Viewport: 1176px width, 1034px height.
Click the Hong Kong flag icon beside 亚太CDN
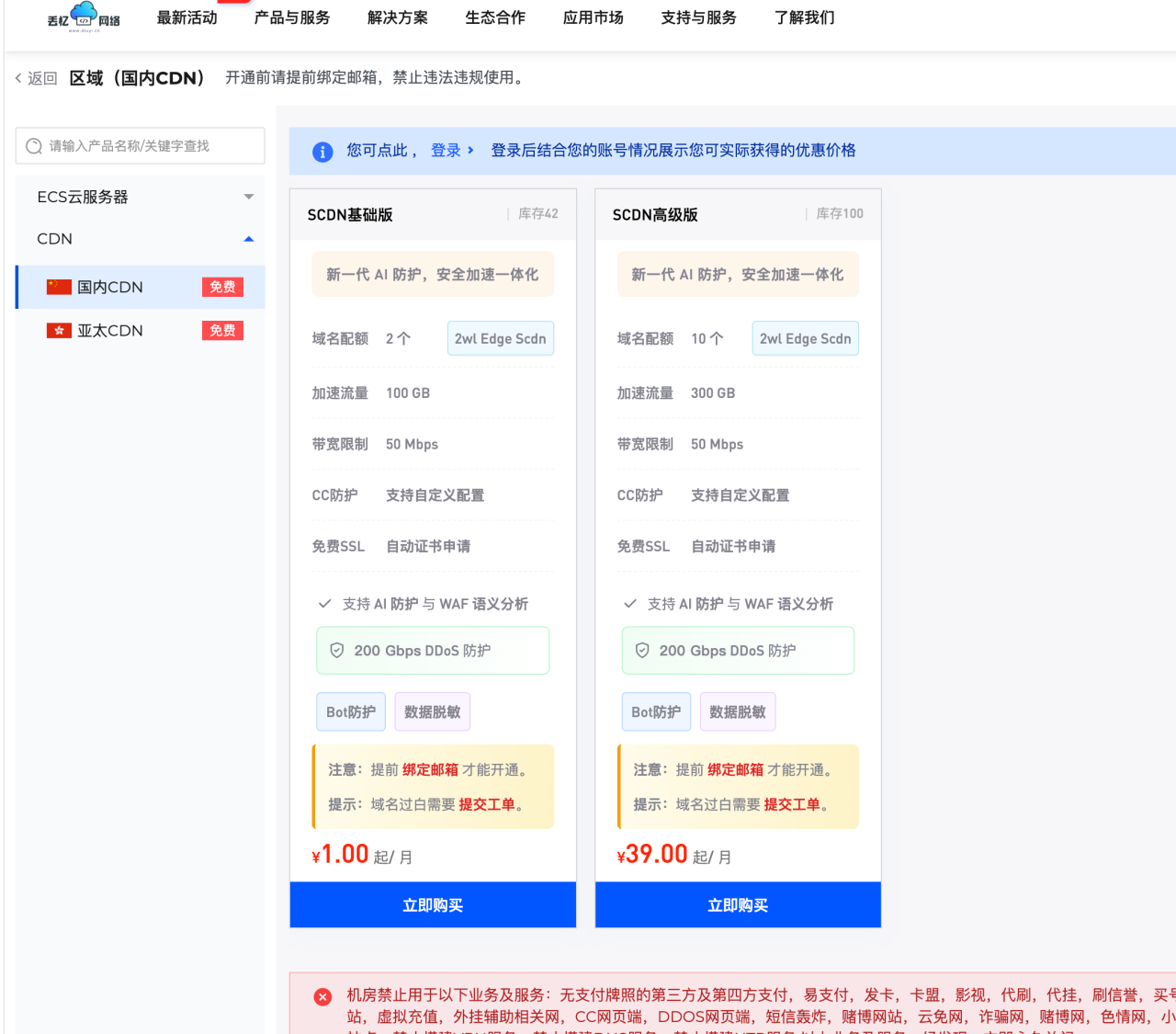(59, 331)
